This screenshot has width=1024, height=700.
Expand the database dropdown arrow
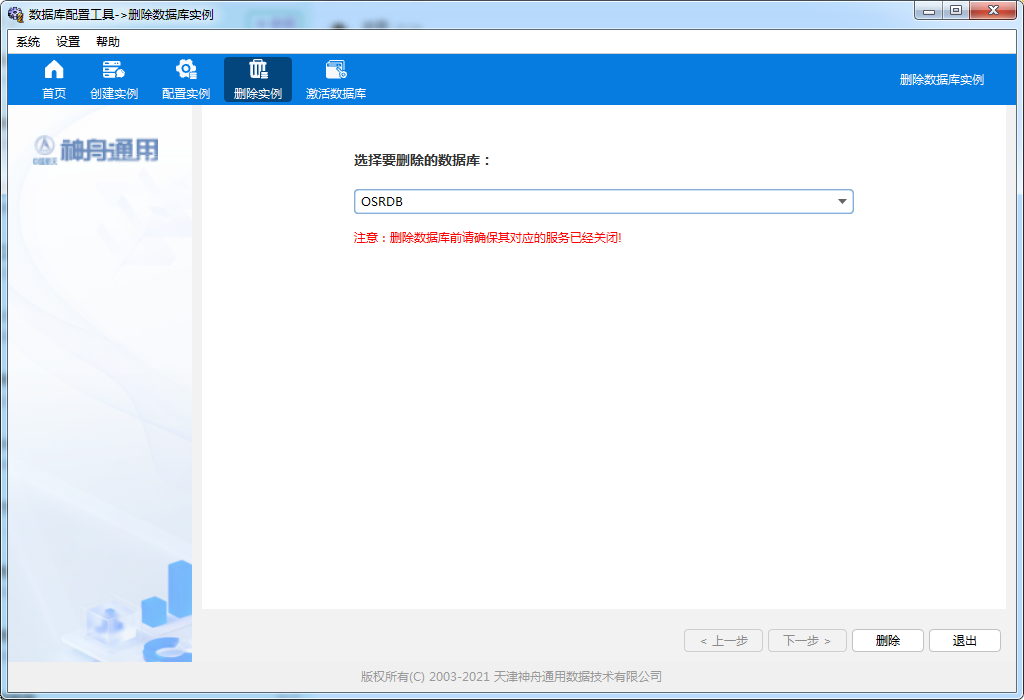click(x=842, y=202)
